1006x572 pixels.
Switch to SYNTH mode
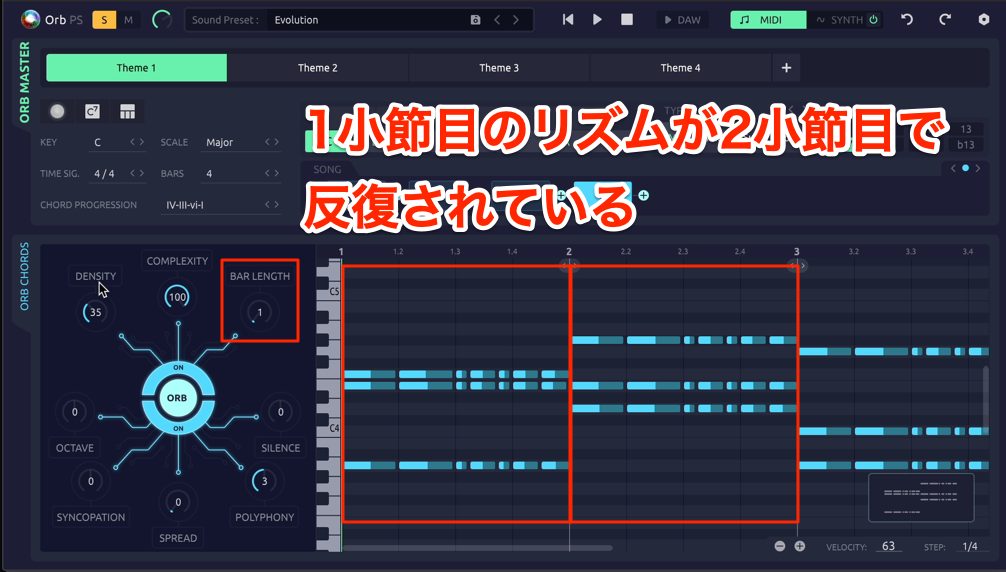pos(839,20)
